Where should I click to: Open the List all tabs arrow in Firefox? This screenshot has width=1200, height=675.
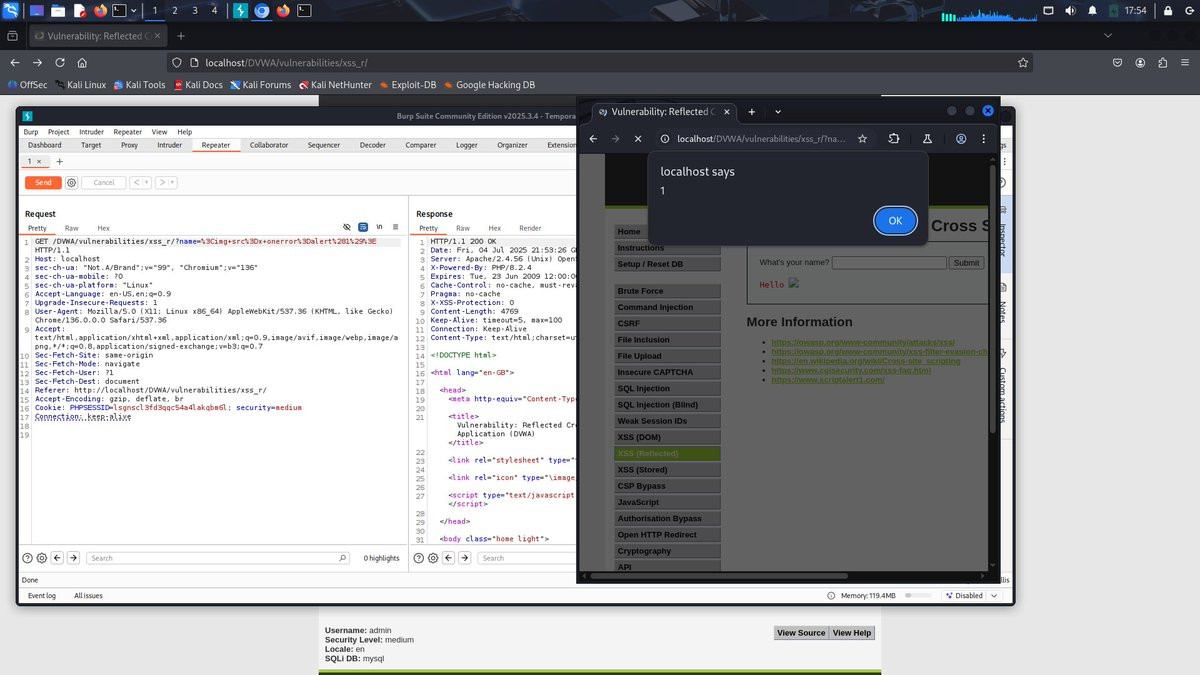pos(1108,35)
